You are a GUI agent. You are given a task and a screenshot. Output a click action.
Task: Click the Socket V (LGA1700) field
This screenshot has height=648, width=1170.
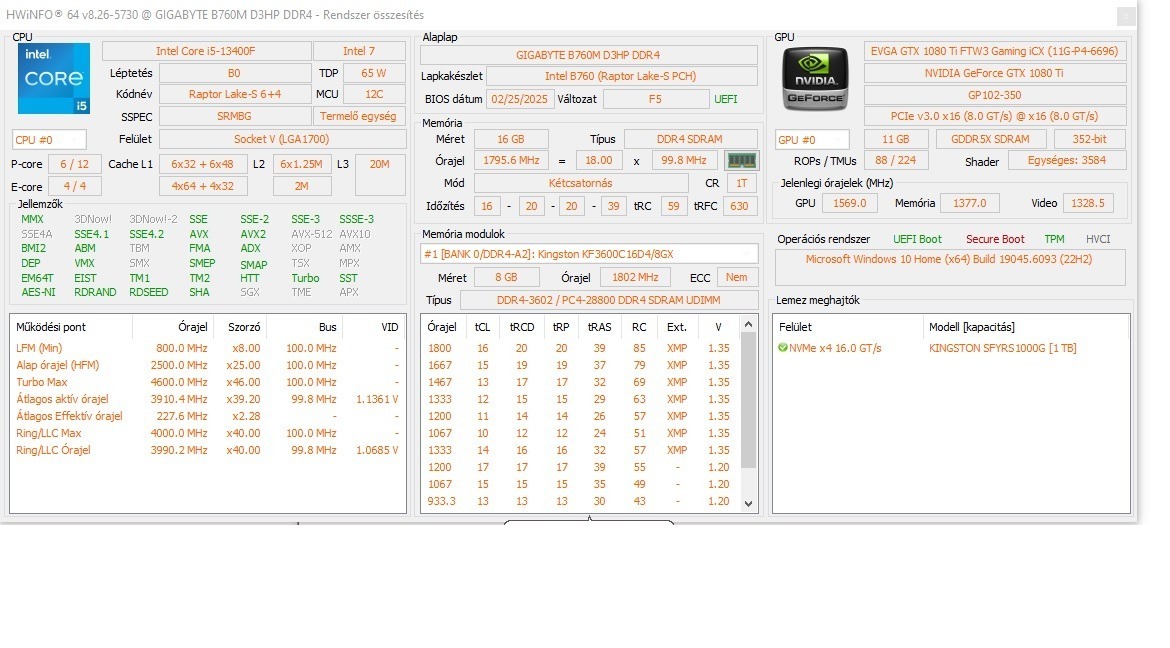(282, 140)
